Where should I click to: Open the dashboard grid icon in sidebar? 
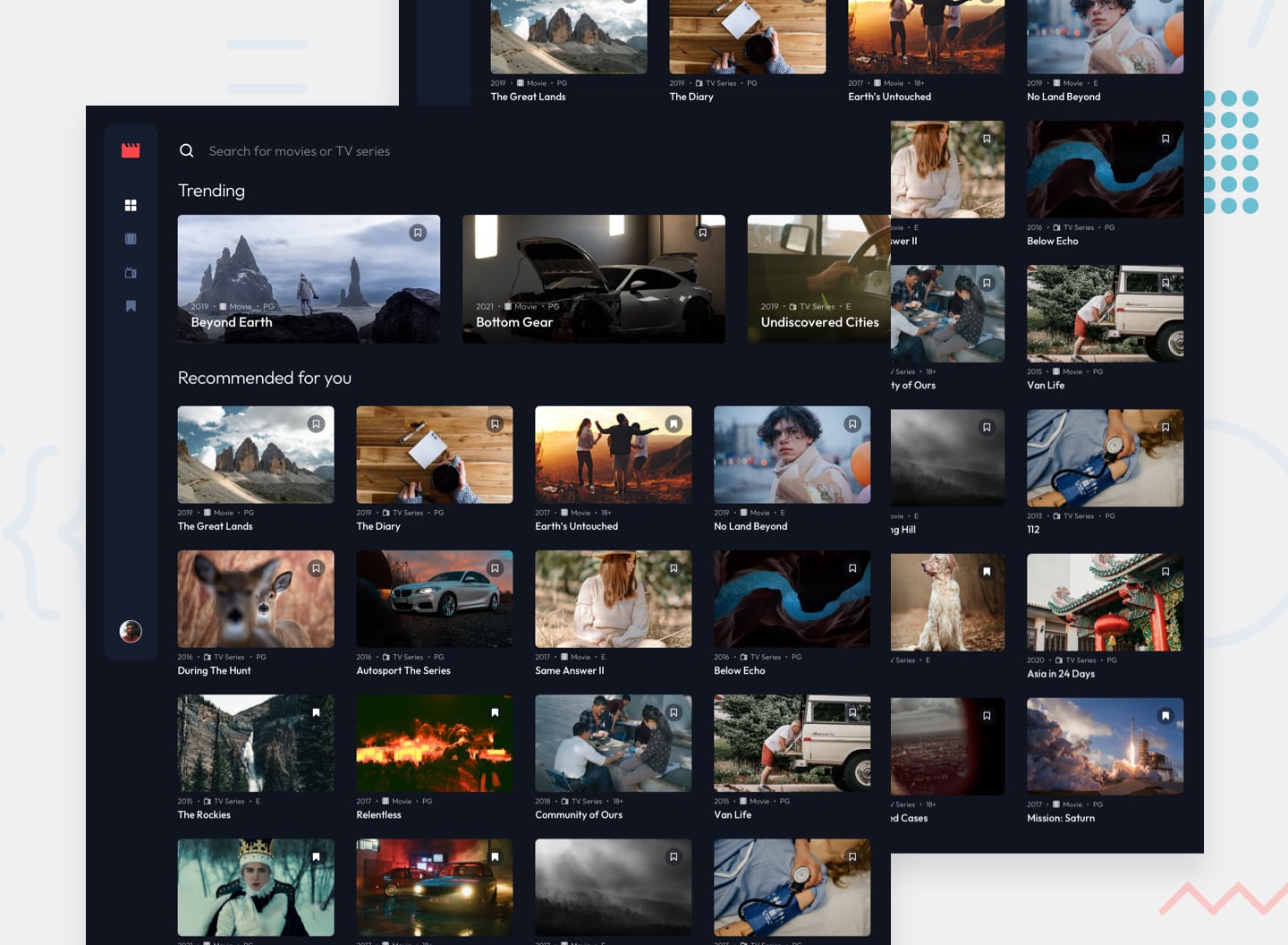point(131,205)
